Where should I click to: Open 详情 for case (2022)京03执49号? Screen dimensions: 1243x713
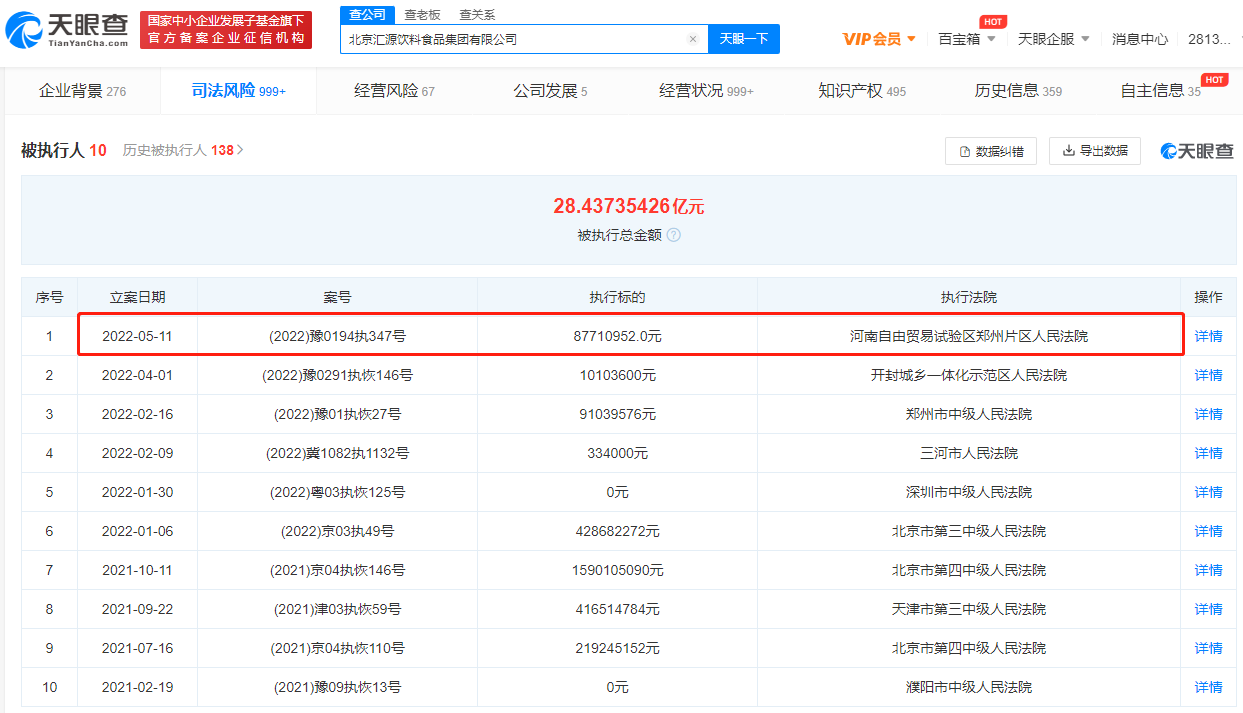(x=1209, y=531)
